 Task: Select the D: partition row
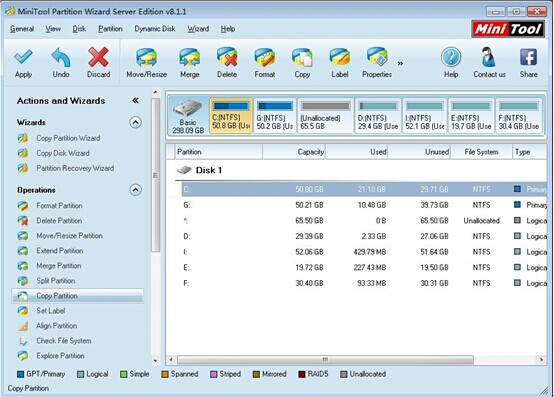pos(364,236)
